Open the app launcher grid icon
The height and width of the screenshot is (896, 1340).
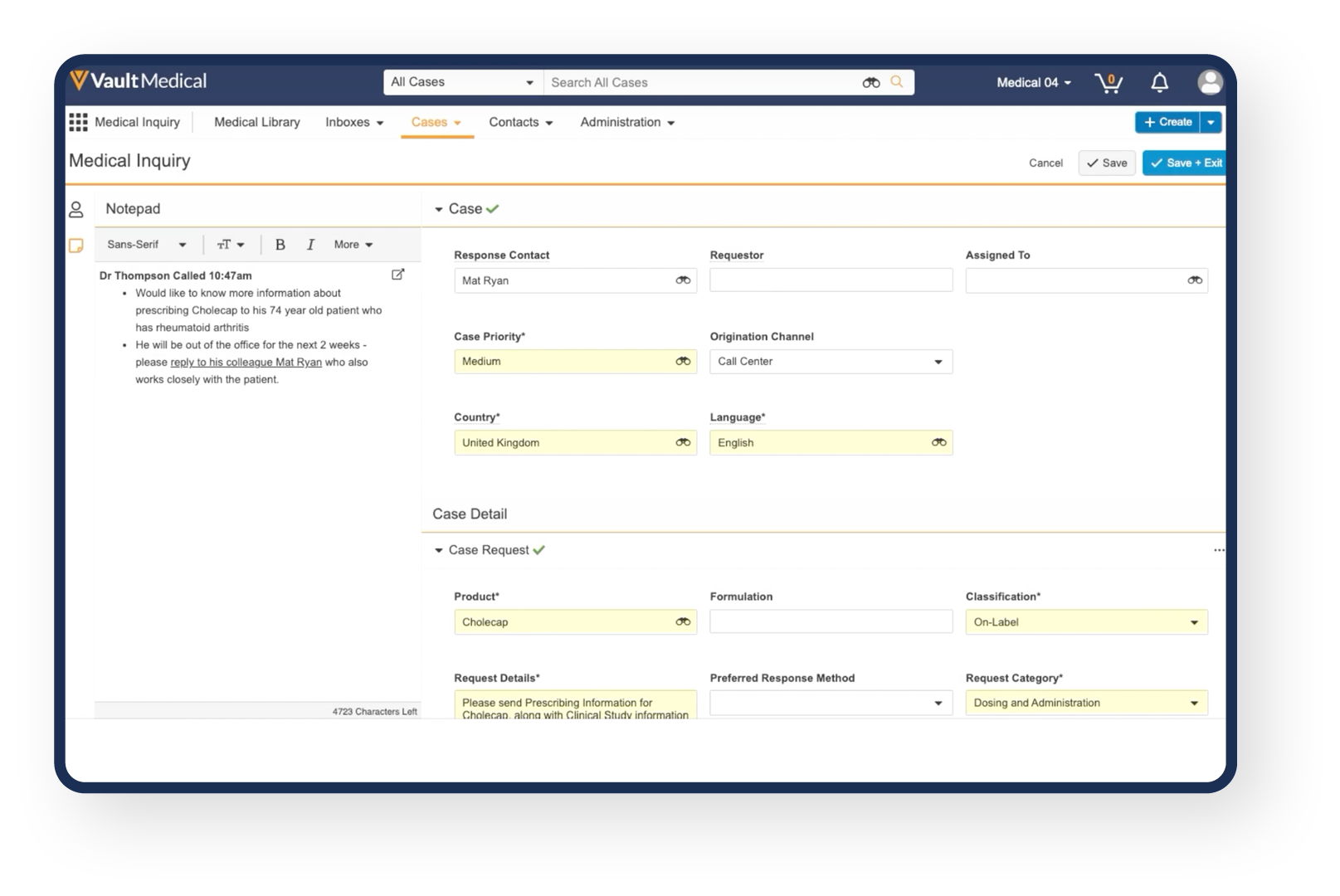[78, 122]
